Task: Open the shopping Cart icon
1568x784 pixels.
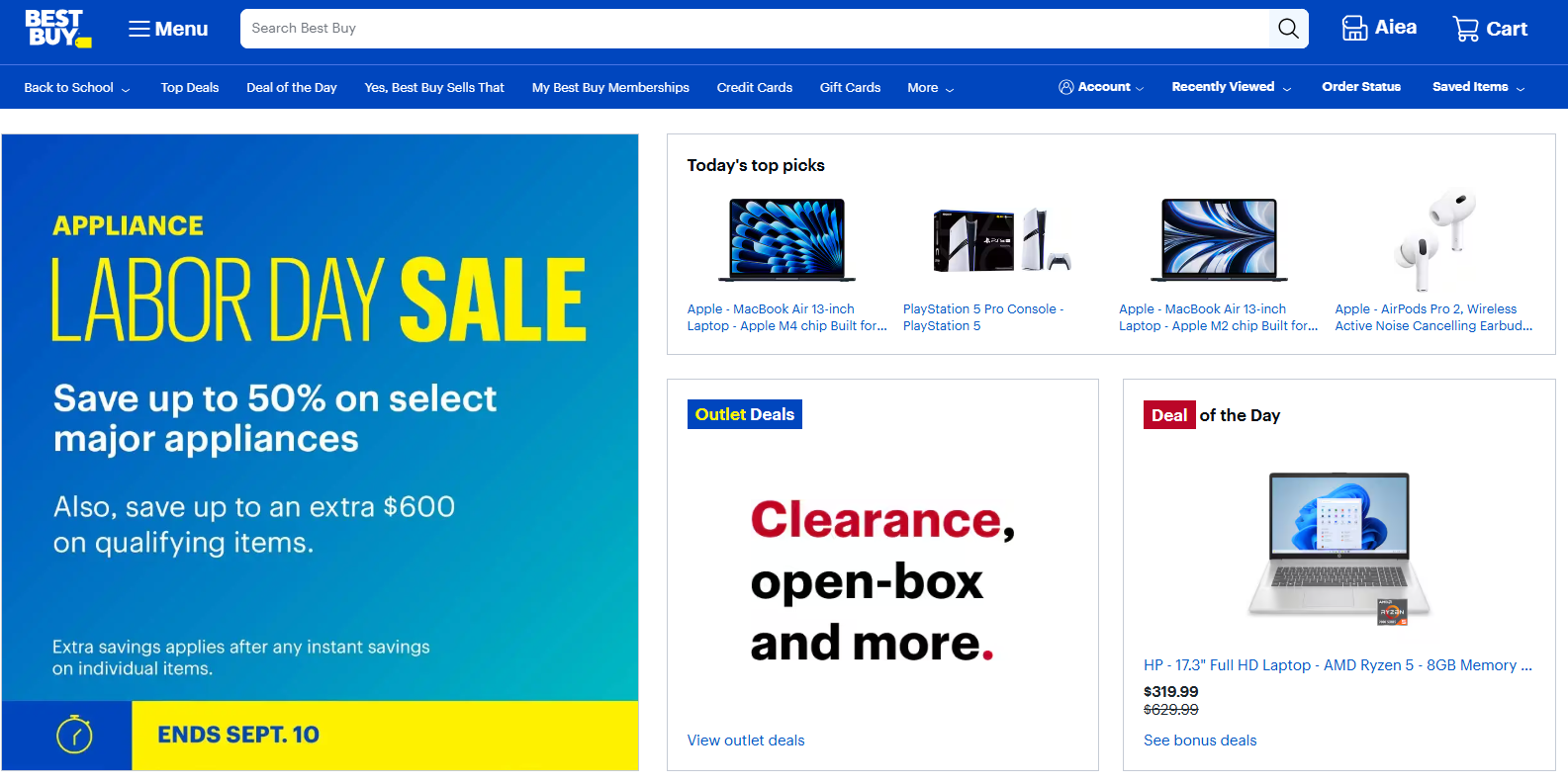Action: 1465,29
